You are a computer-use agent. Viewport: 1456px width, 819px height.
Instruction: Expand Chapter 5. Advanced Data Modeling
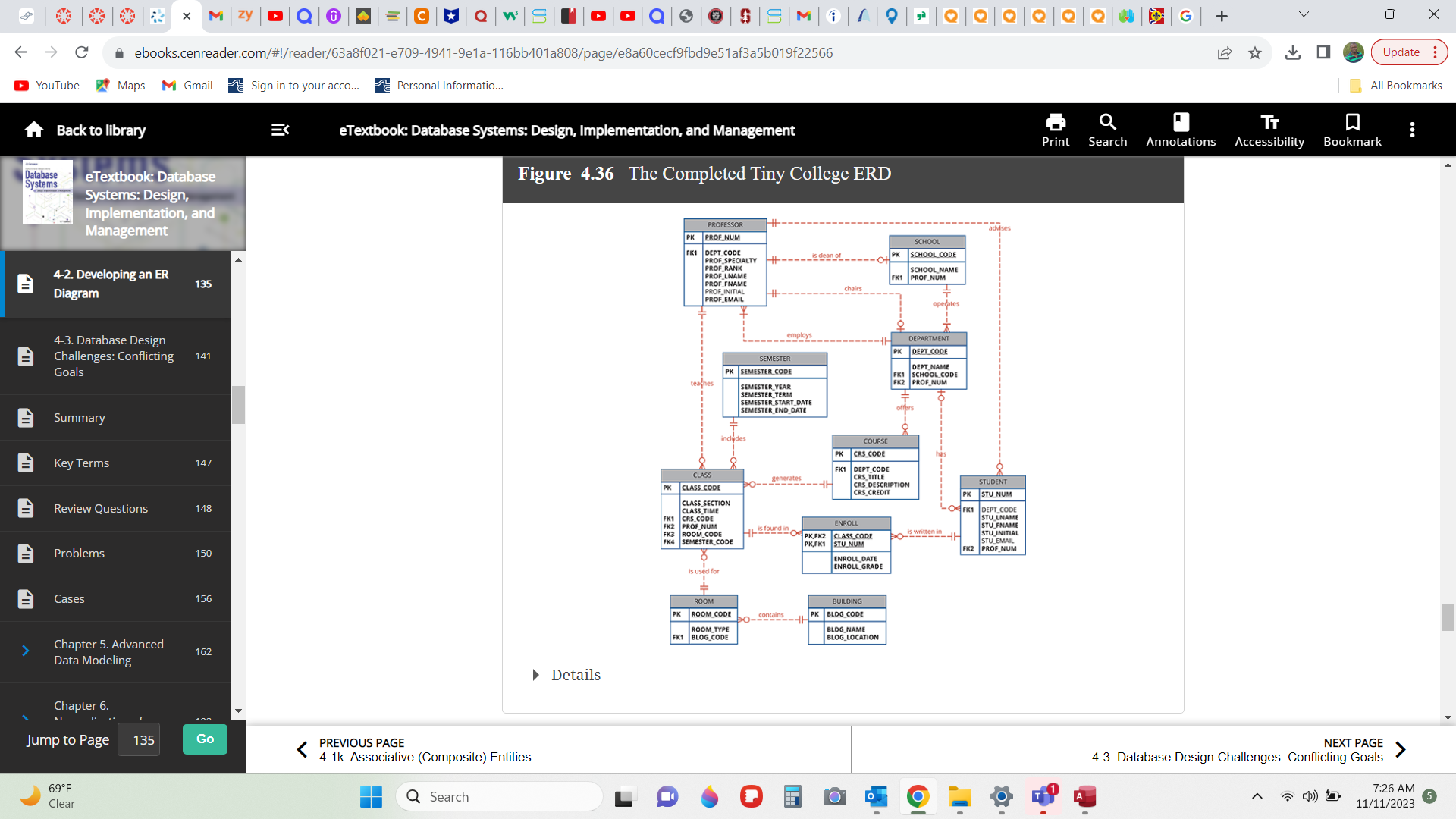point(25,651)
